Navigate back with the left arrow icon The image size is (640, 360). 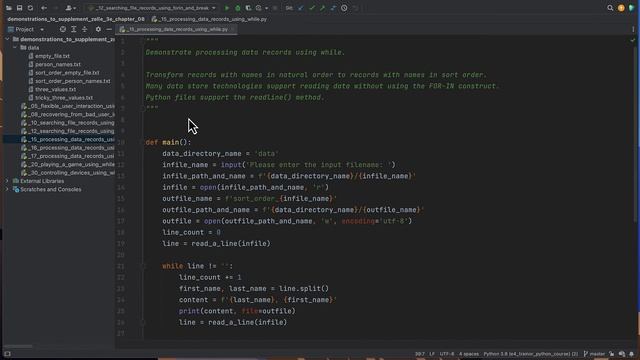pos(44,8)
